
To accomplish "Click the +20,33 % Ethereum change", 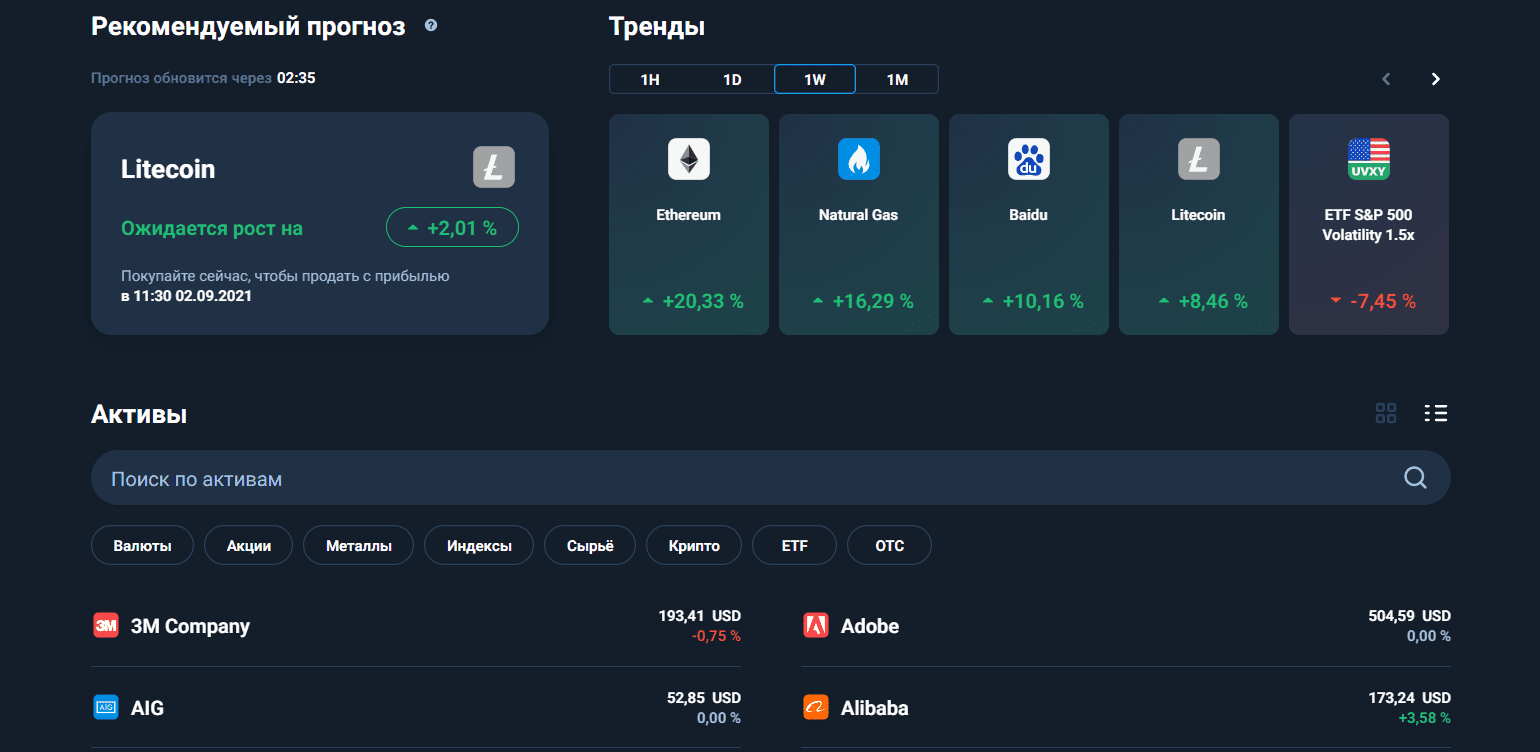I will click(693, 301).
